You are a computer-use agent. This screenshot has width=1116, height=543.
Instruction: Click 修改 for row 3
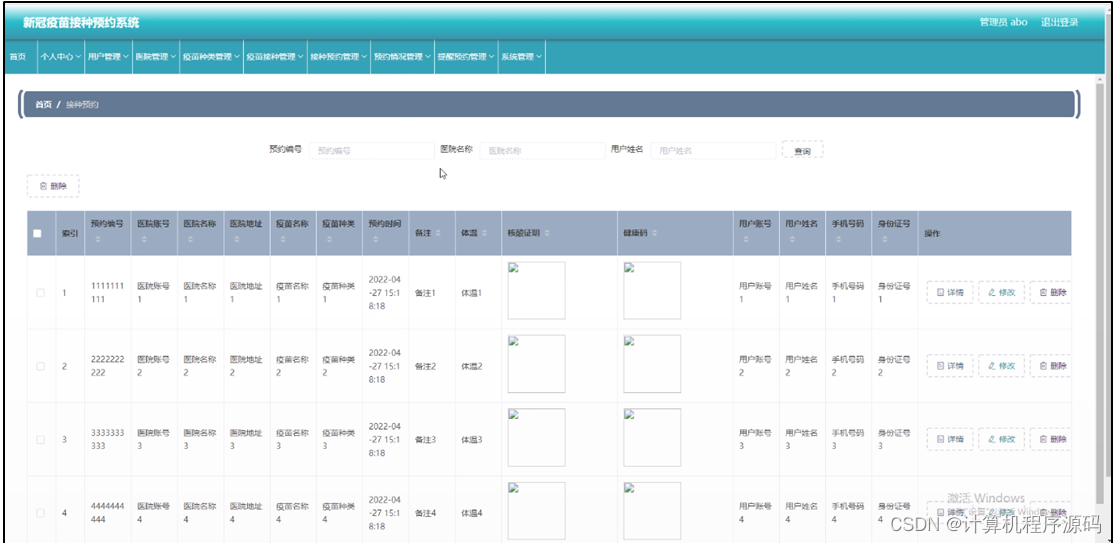pyautogui.click(x=1001, y=440)
